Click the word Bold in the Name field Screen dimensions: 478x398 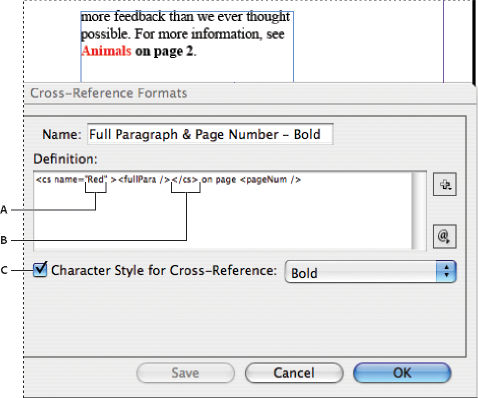307,134
